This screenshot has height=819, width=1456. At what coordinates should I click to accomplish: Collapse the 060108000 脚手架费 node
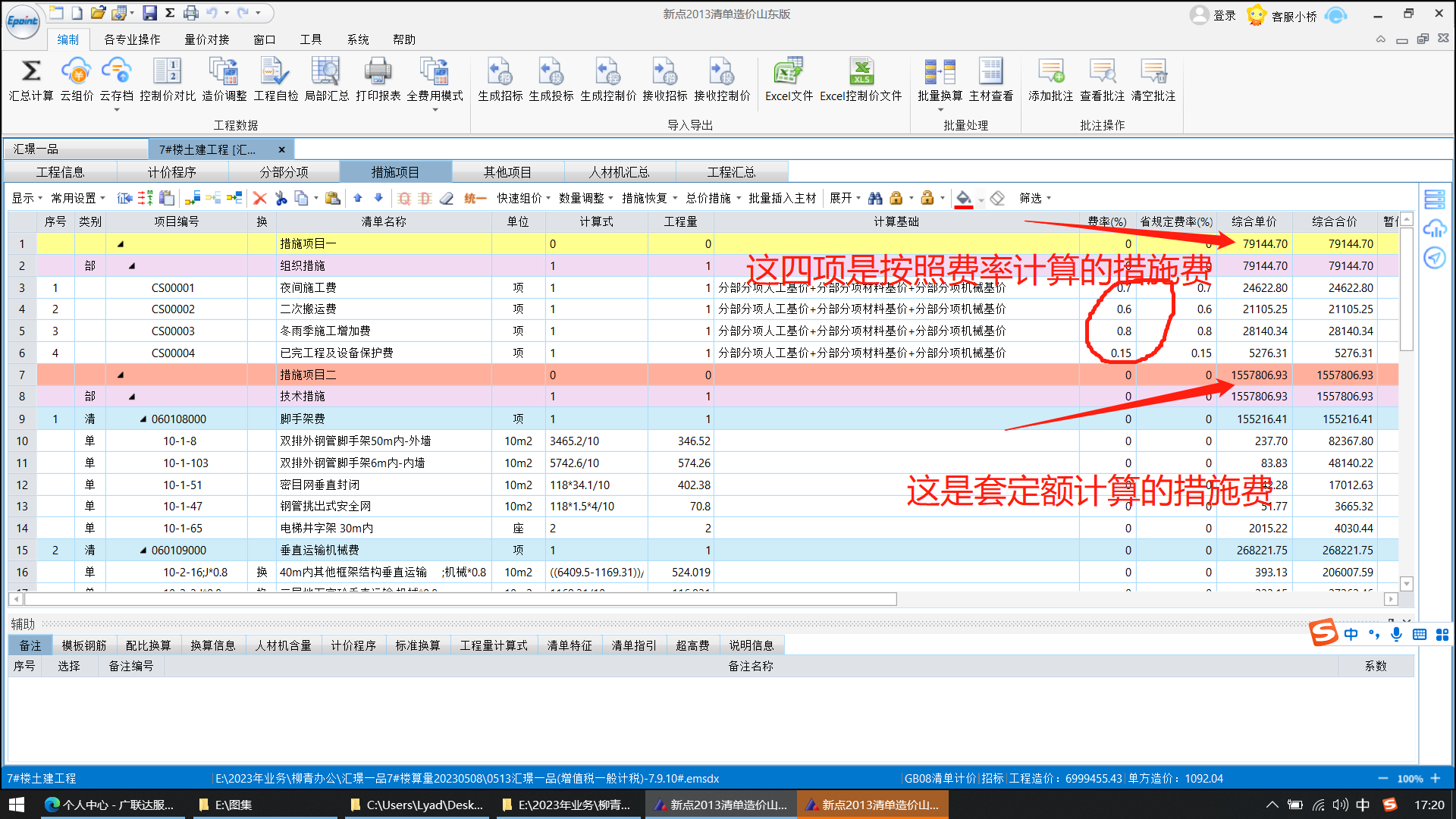click(143, 419)
